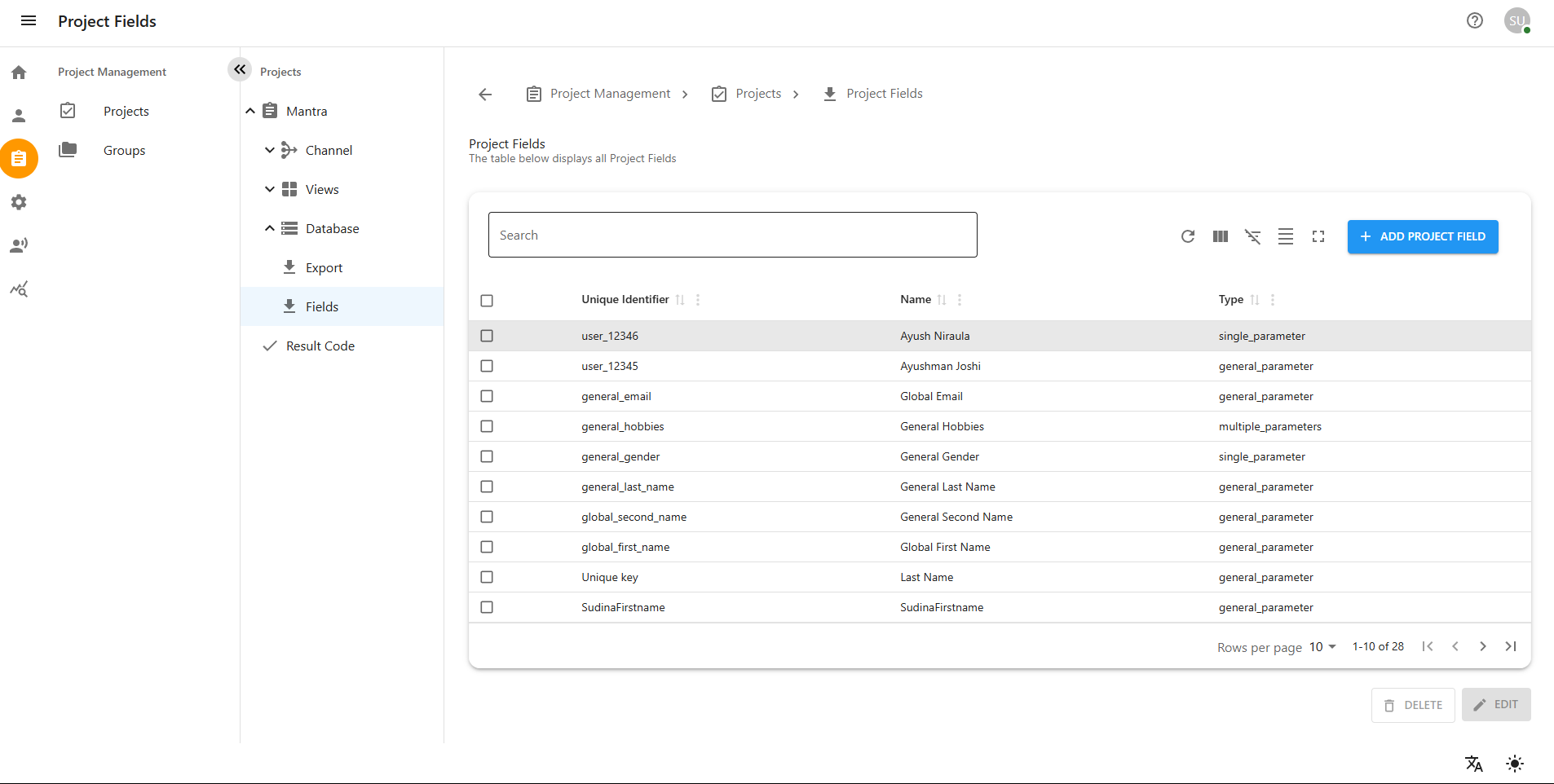Expand the table to fullscreen
This screenshot has width=1554, height=784.
click(1318, 236)
